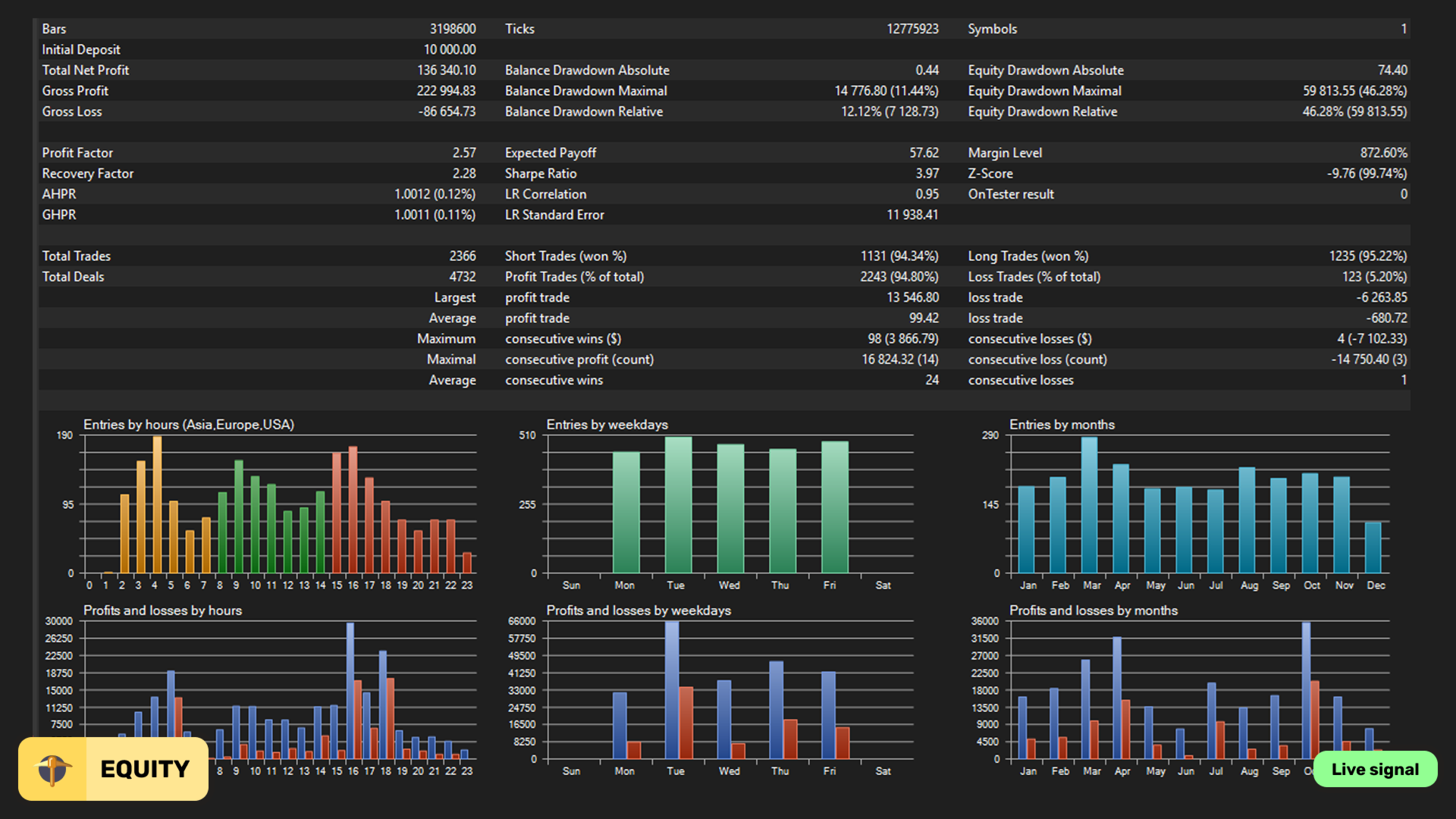Click Tuesday blue profit bar in weekdays chart
The width and height of the screenshot is (1456, 819).
point(672,690)
